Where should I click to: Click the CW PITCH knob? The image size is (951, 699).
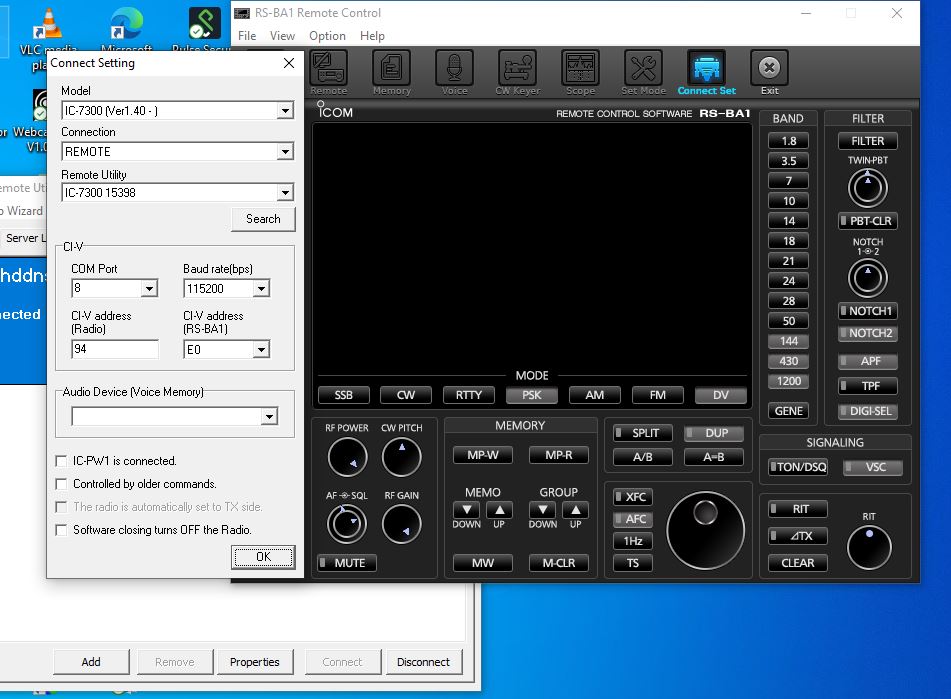pos(402,458)
